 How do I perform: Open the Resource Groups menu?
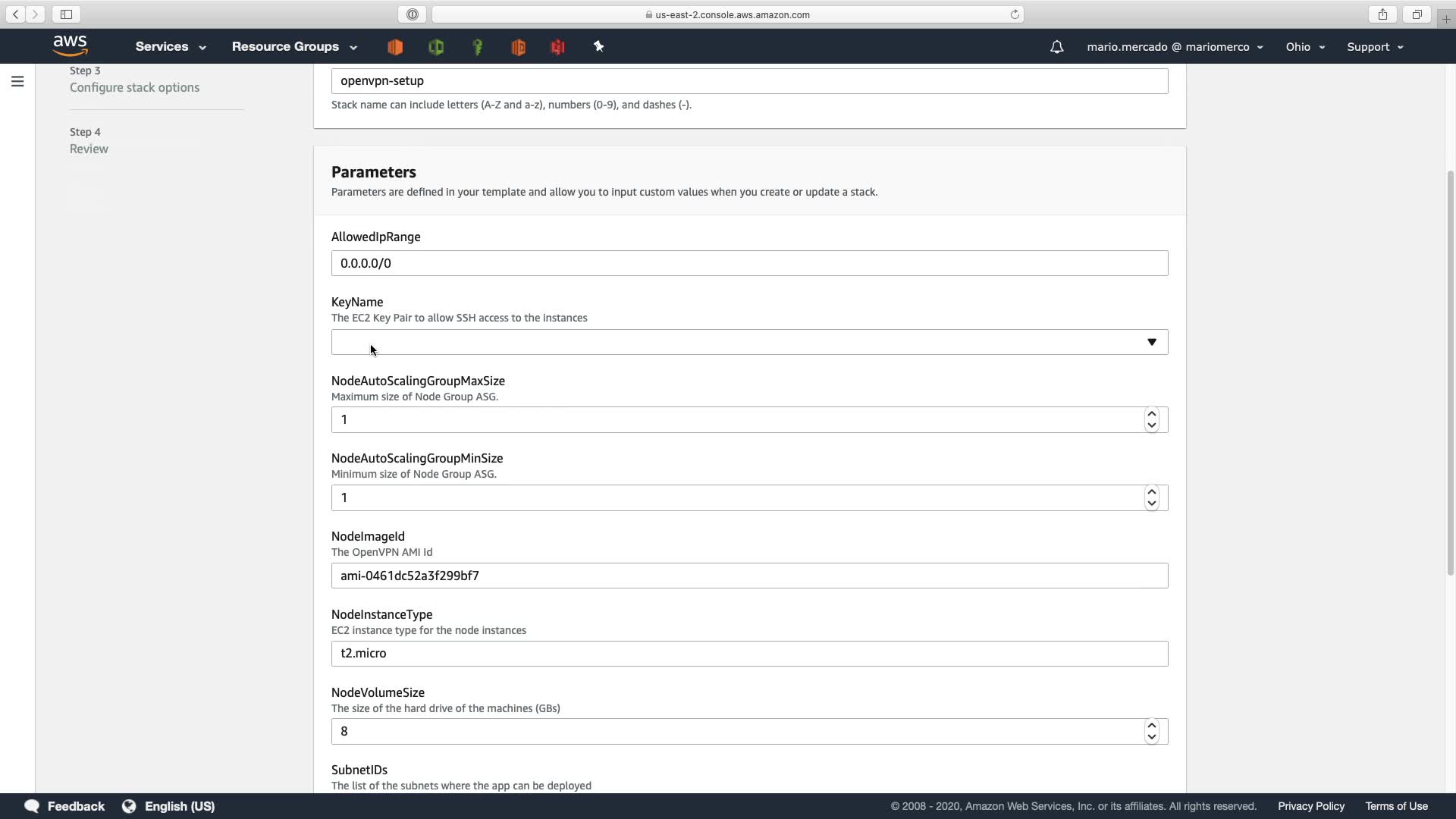tap(294, 47)
